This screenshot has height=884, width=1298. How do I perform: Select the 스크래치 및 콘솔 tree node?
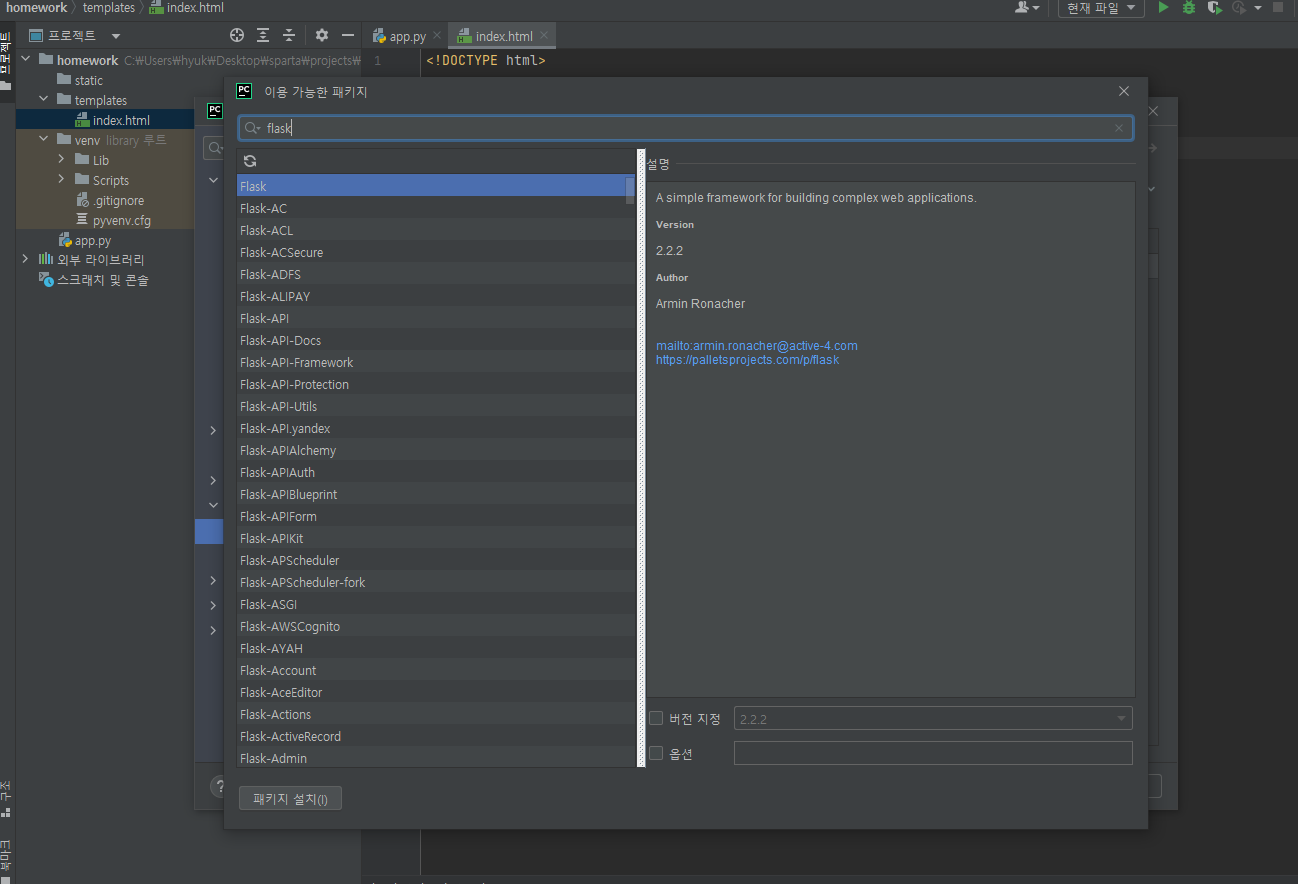click(102, 280)
